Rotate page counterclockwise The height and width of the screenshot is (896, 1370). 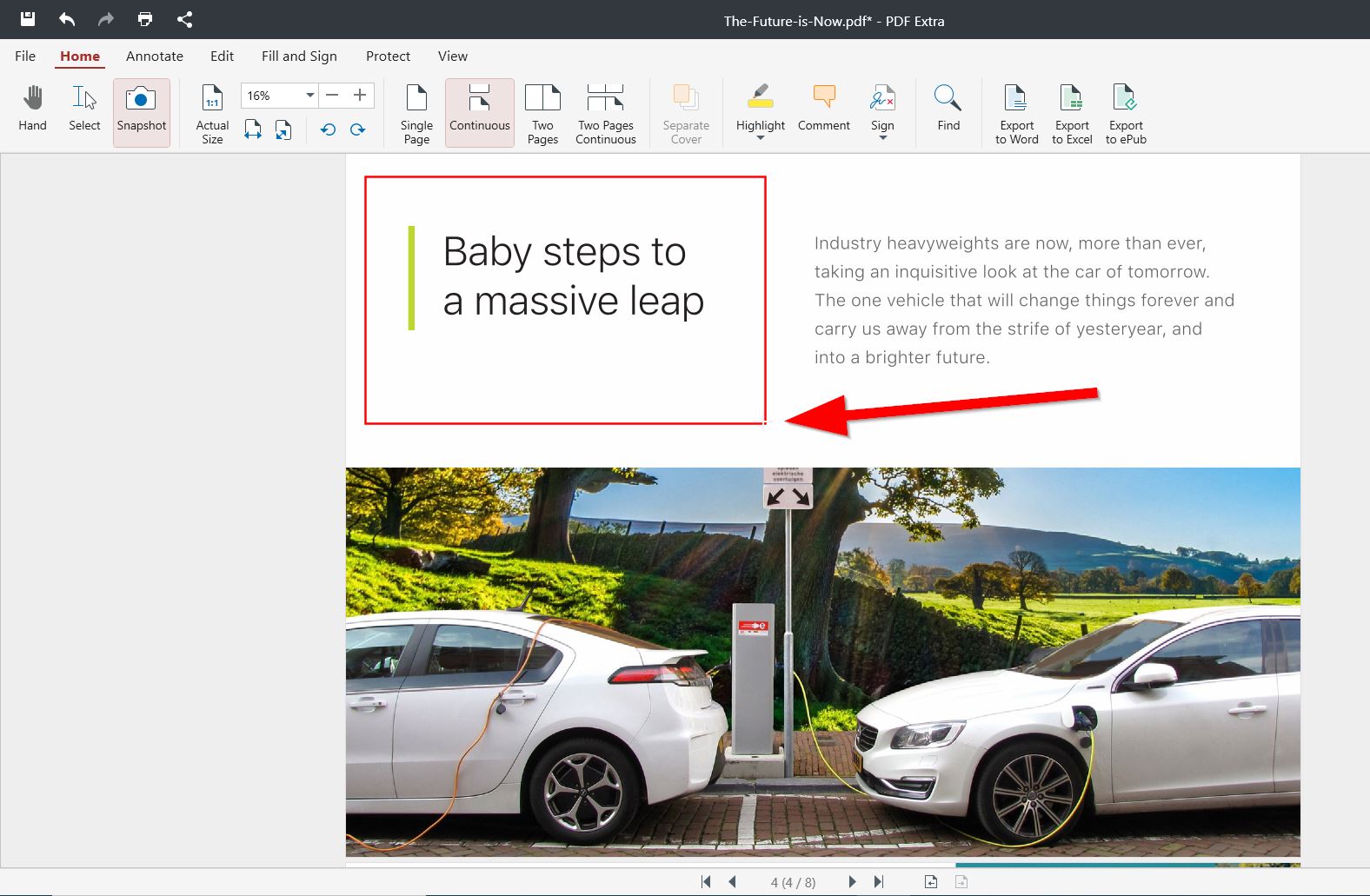coord(328,130)
